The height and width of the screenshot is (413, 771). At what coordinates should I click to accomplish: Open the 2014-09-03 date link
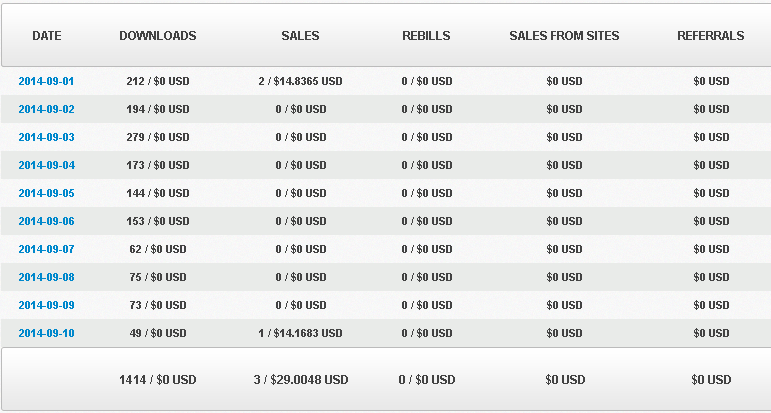coord(46,137)
